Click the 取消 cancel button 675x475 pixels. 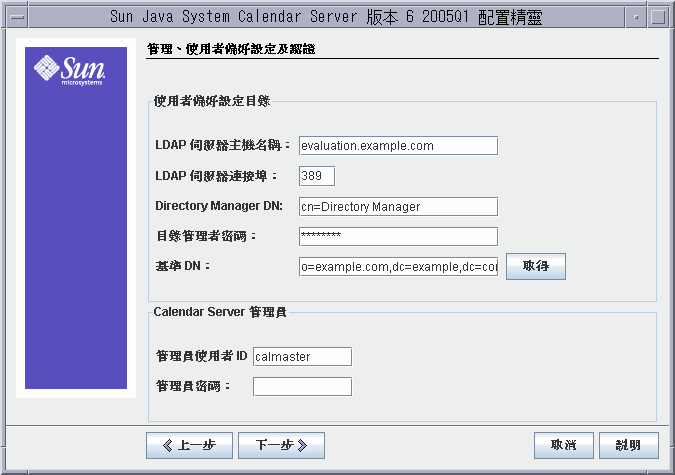tap(564, 445)
